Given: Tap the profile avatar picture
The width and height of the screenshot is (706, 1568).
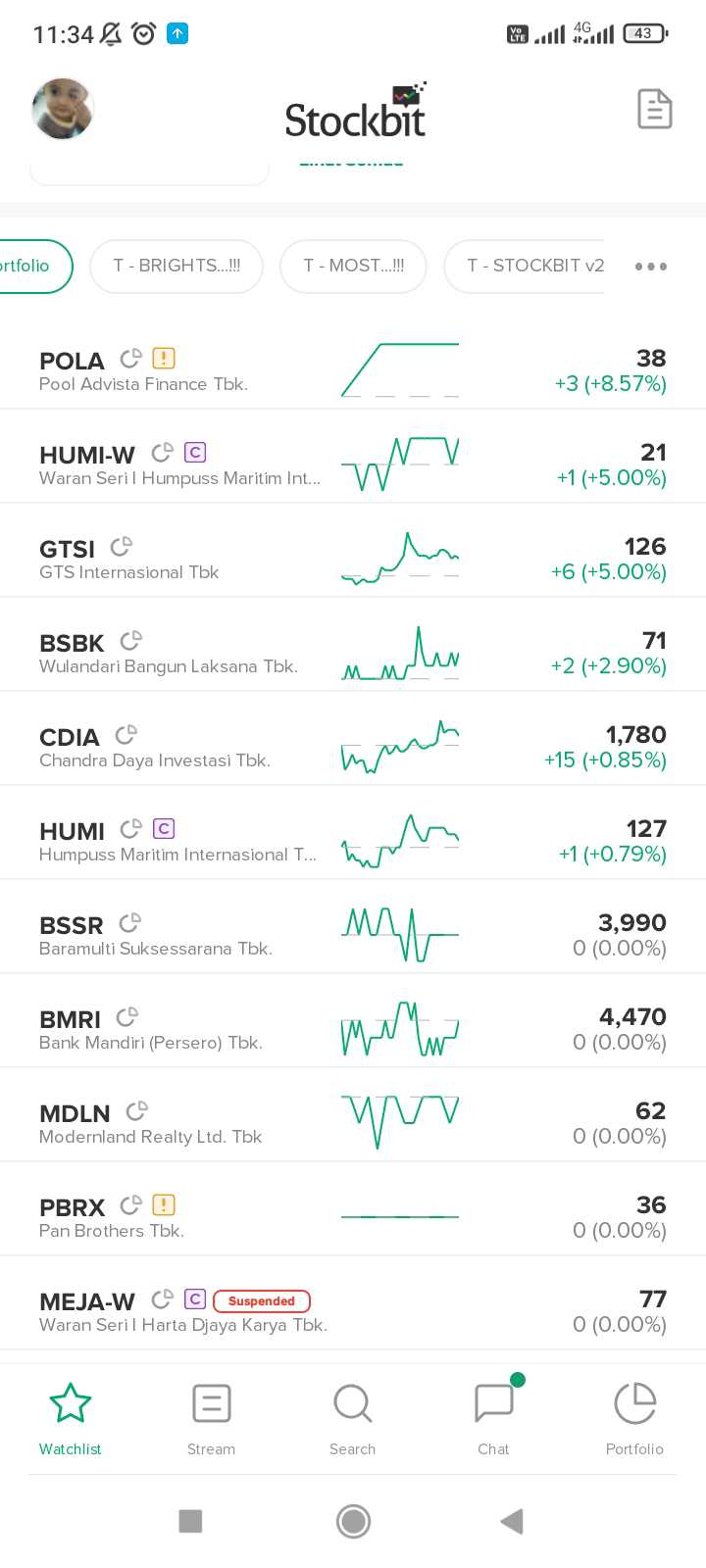Looking at the screenshot, I should [63, 109].
